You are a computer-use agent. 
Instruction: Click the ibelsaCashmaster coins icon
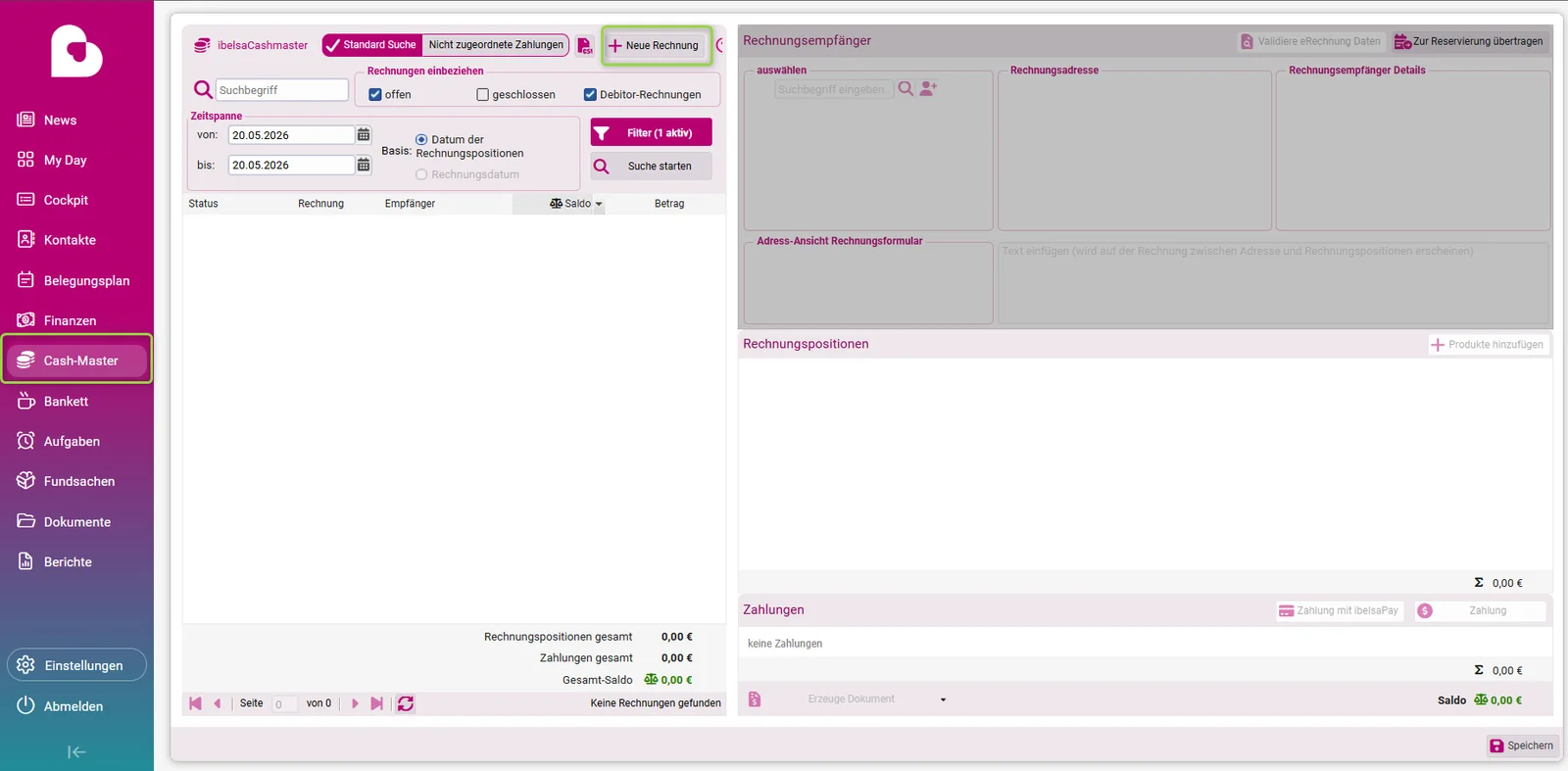202,45
